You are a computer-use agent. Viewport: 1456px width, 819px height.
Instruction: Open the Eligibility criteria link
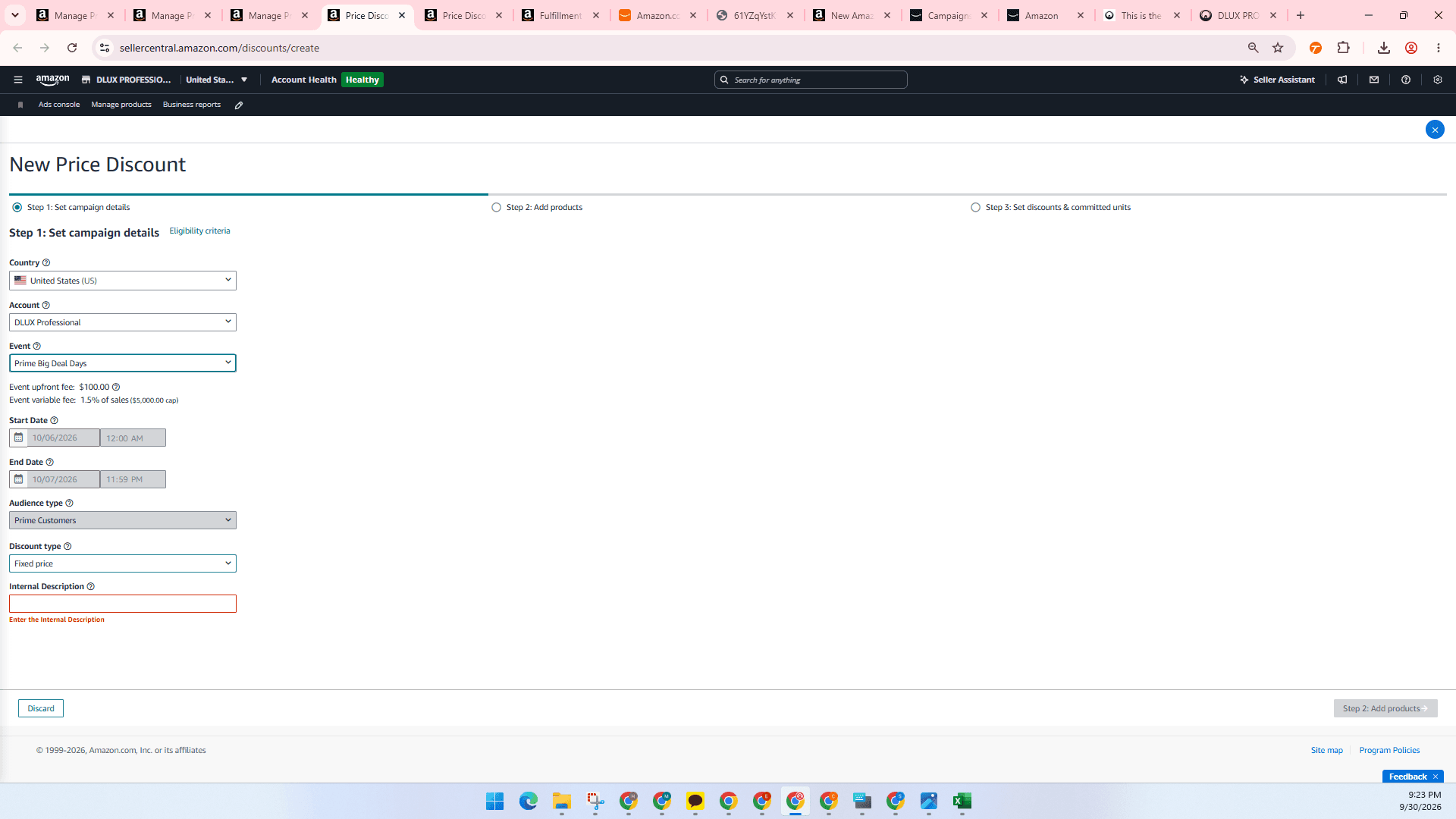[199, 231]
